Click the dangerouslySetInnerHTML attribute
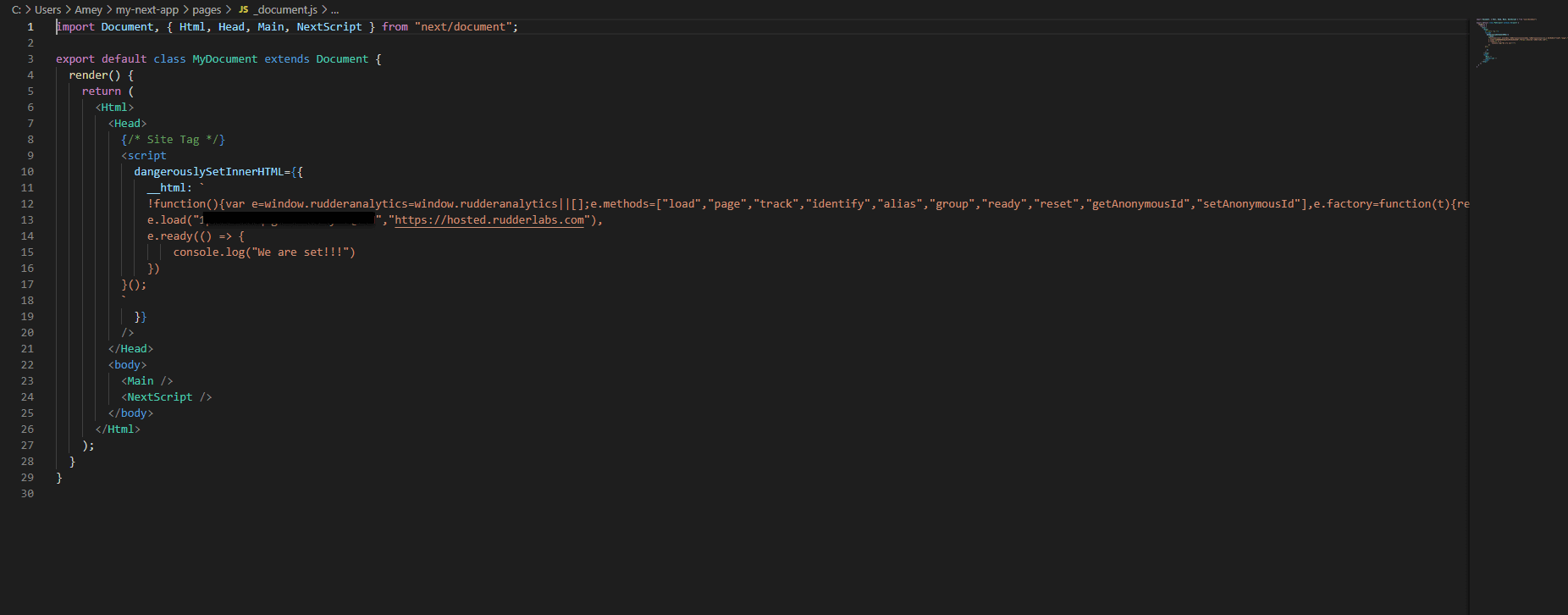1568x615 pixels. click(208, 172)
